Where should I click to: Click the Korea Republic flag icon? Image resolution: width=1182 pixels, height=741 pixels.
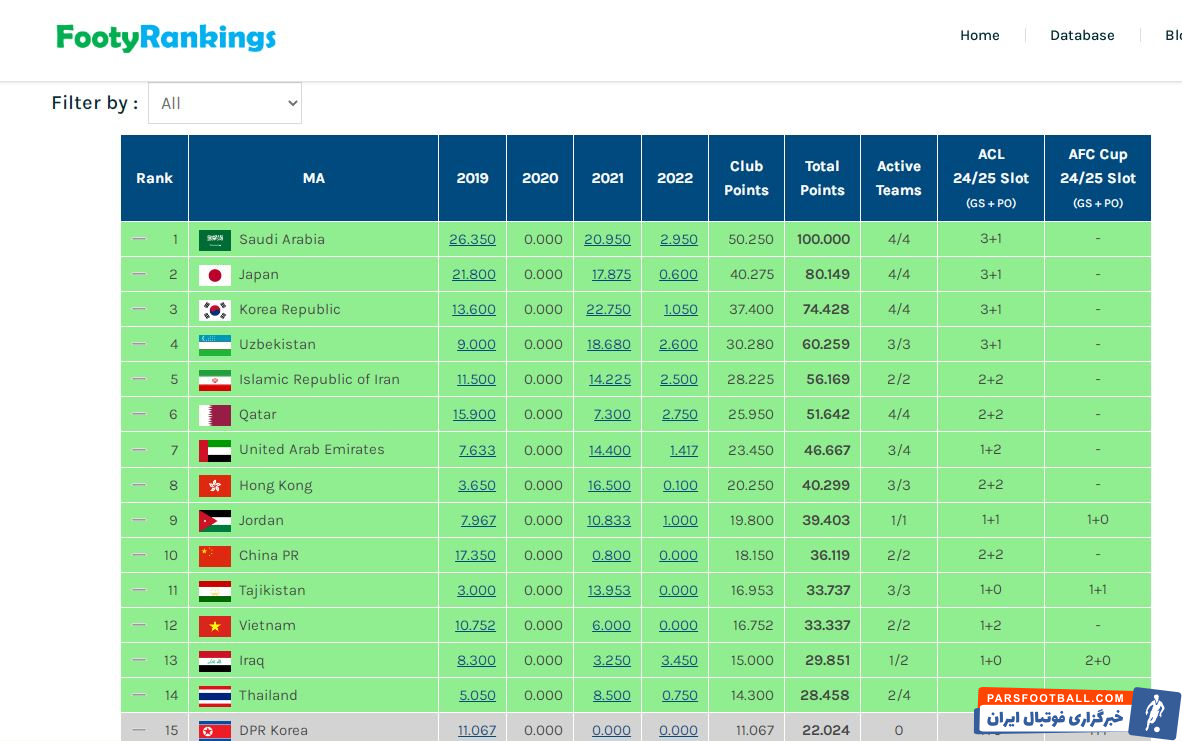(214, 310)
